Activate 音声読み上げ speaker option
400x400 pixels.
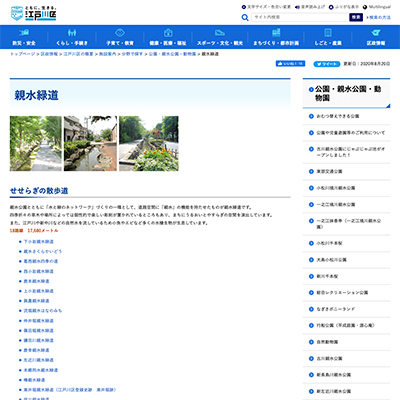(x=310, y=7)
